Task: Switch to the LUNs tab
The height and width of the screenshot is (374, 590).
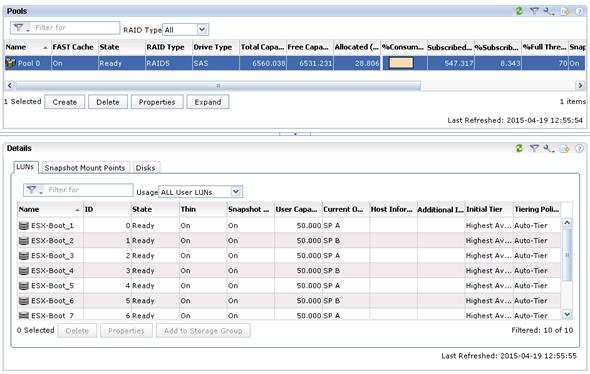Action: coord(25,167)
